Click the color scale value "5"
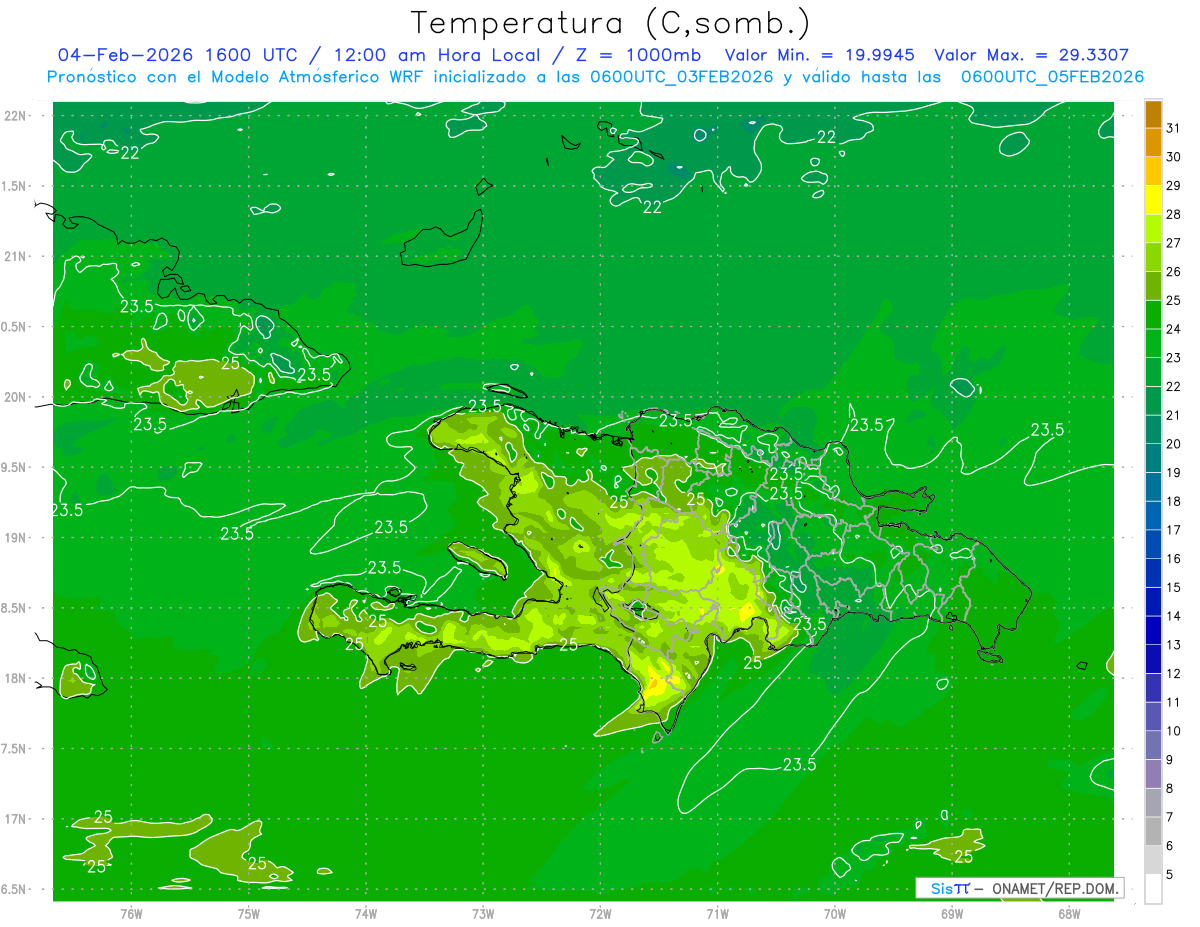 [x=1170, y=874]
